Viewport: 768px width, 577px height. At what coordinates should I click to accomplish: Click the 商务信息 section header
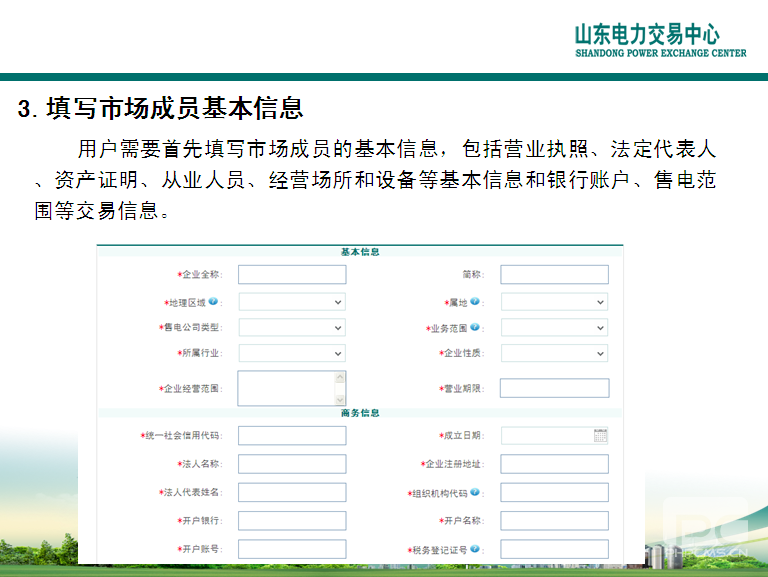[x=360, y=413]
